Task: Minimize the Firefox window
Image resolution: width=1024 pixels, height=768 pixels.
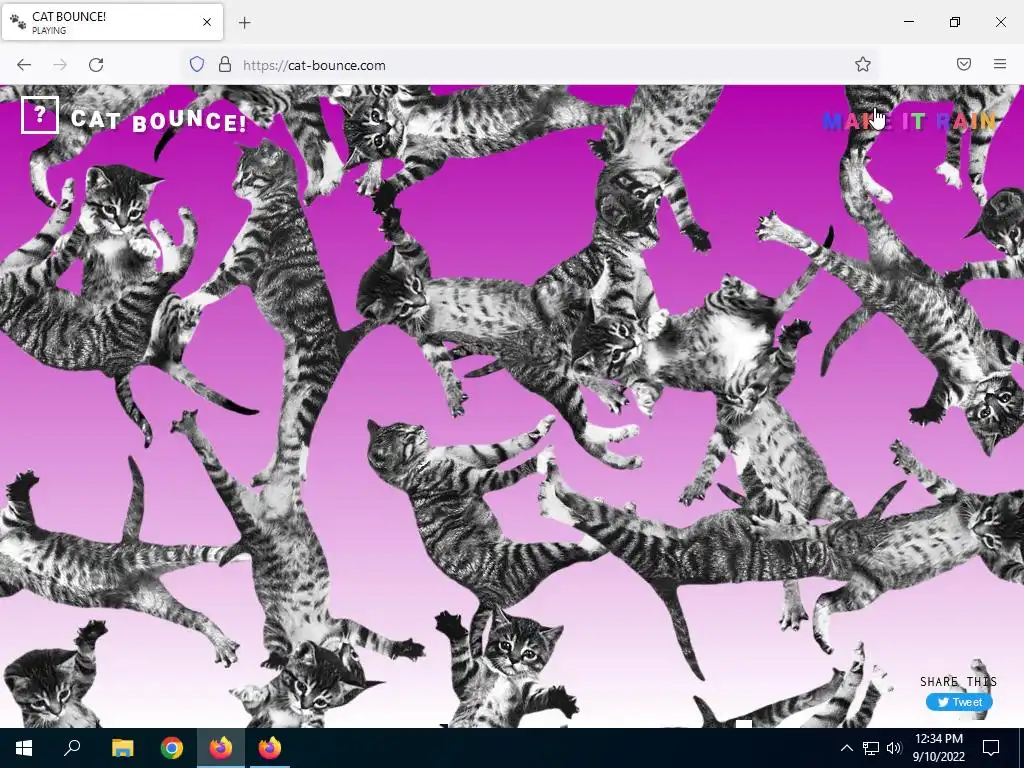Action: click(x=908, y=22)
